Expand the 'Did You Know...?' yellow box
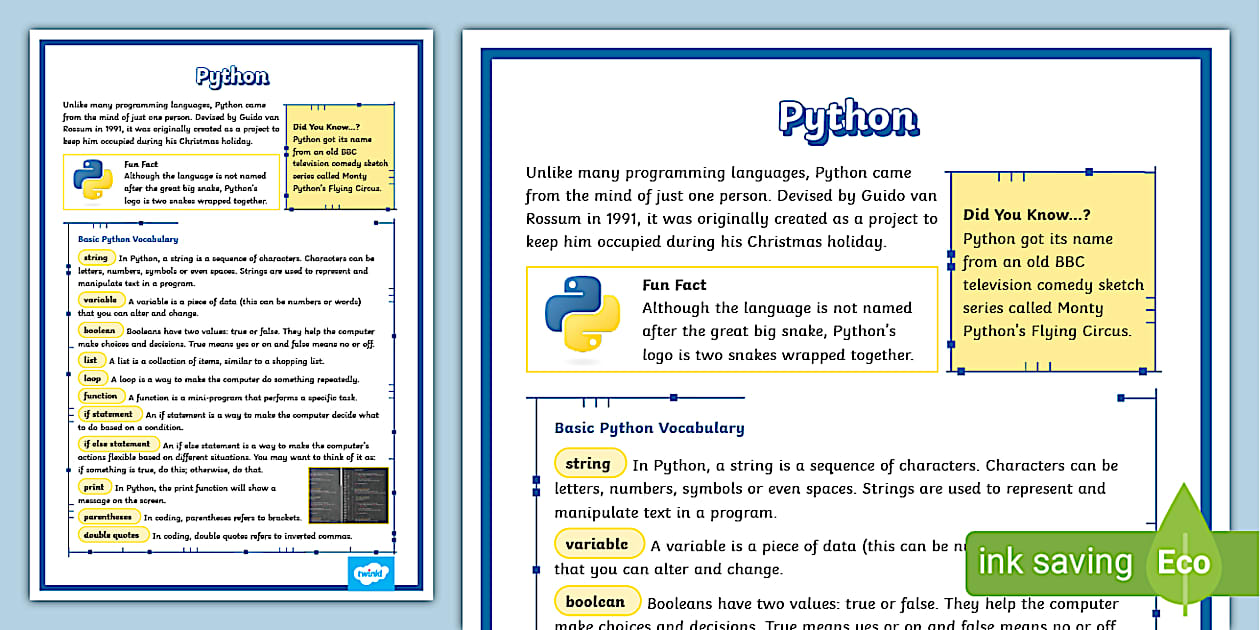The width and height of the screenshot is (1260, 630). pos(1052,270)
